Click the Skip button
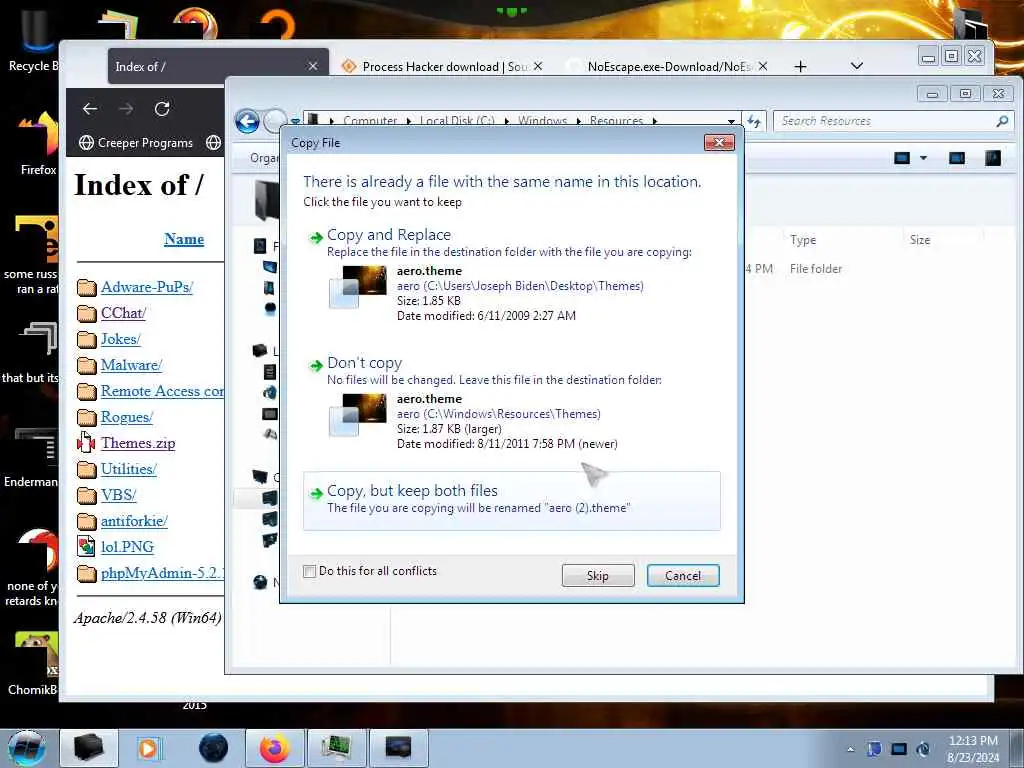 click(x=598, y=575)
